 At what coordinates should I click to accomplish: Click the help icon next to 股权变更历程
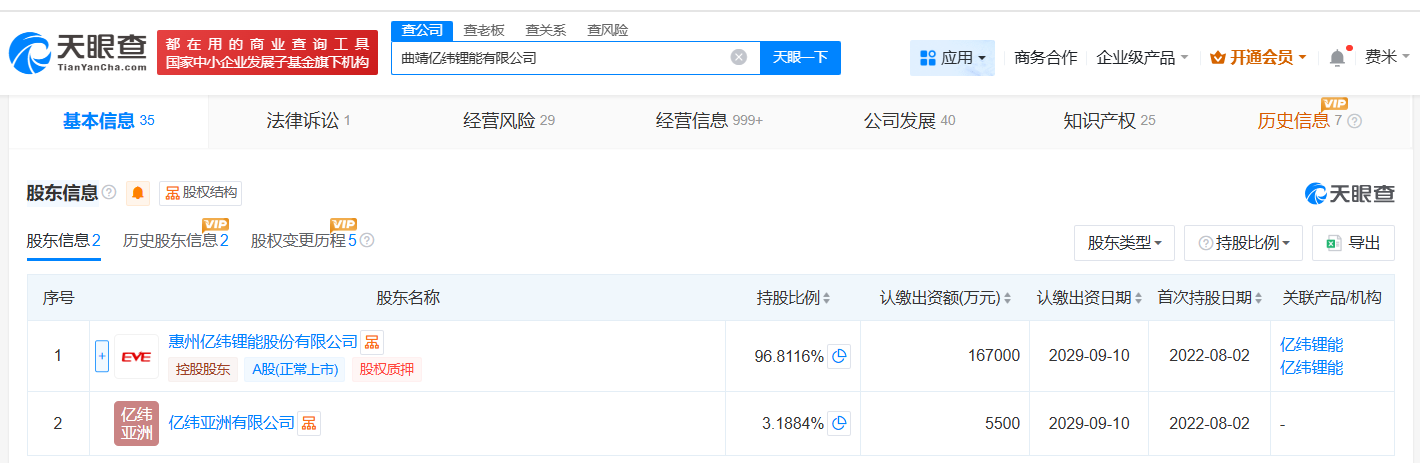367,240
